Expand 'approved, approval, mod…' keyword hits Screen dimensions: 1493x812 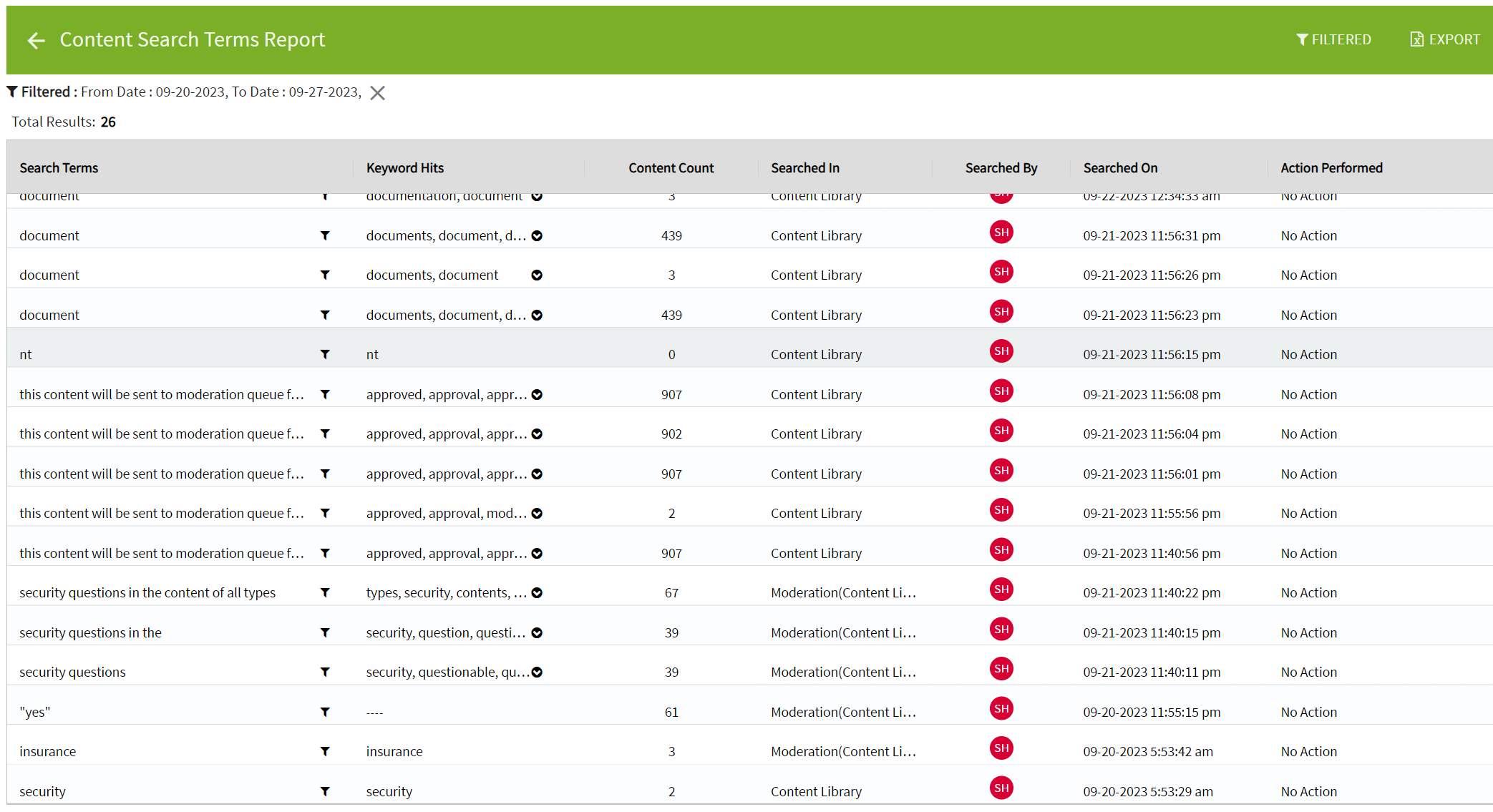pos(537,514)
